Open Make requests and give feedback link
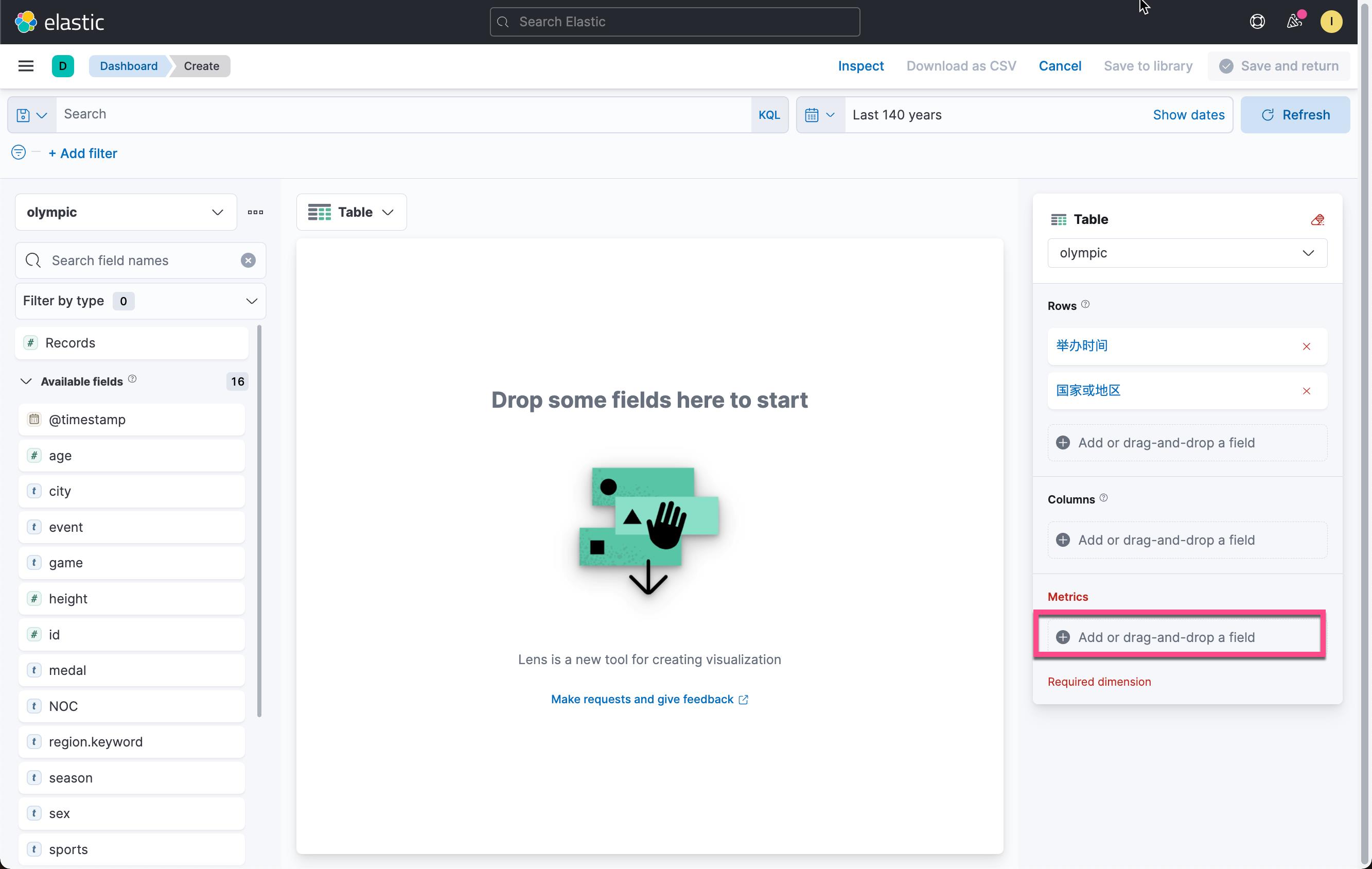 tap(649, 699)
